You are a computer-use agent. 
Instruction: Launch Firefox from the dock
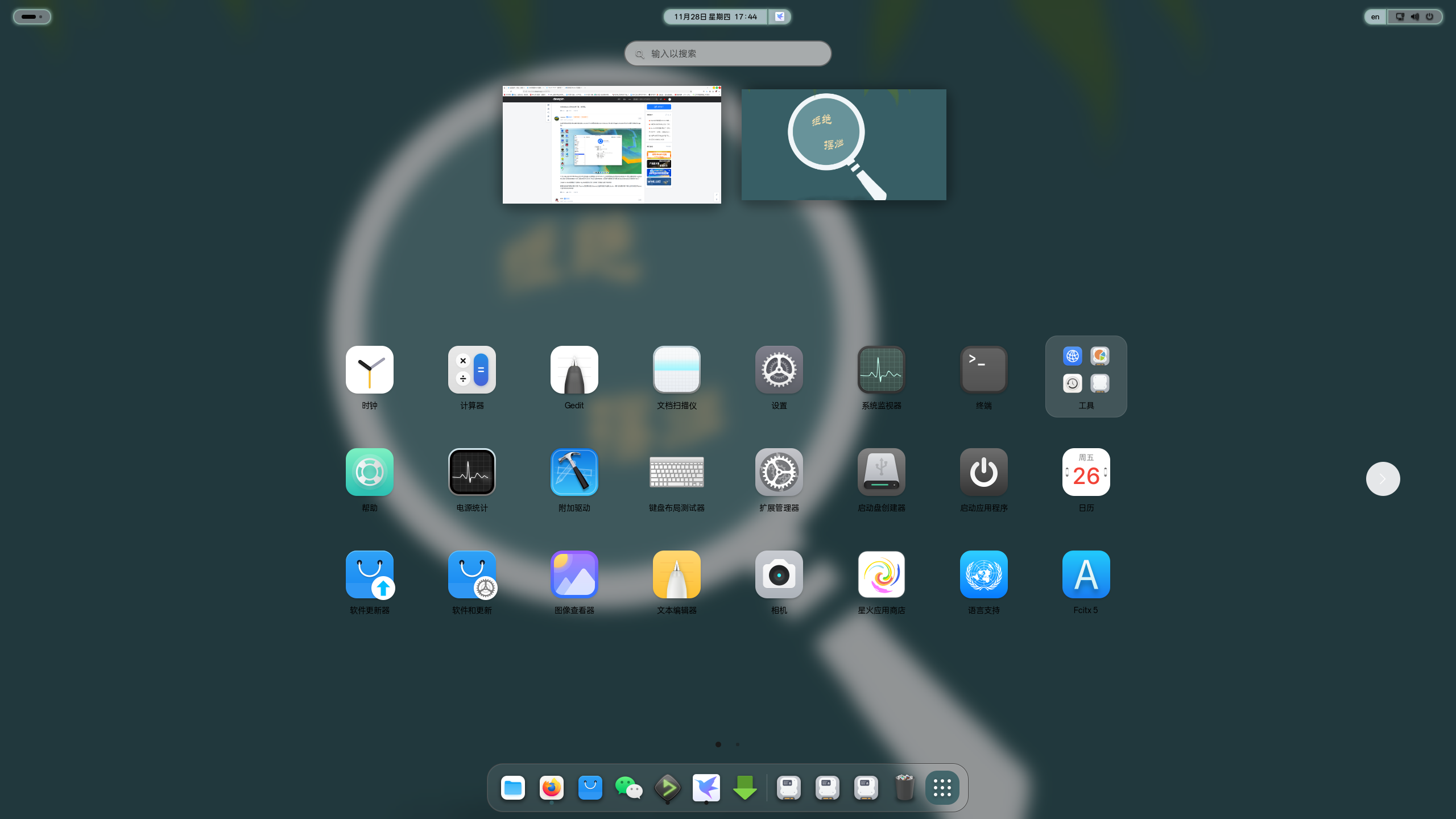[551, 788]
